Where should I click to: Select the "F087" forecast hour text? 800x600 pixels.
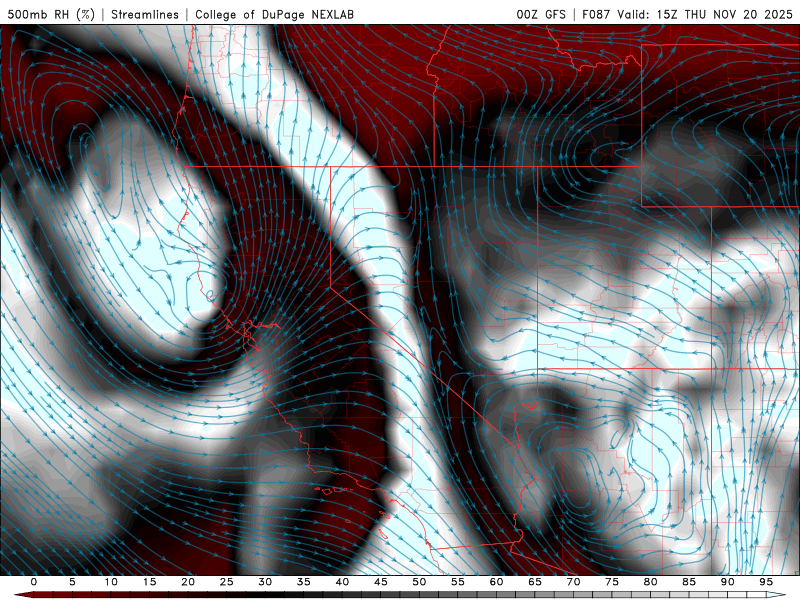point(596,14)
